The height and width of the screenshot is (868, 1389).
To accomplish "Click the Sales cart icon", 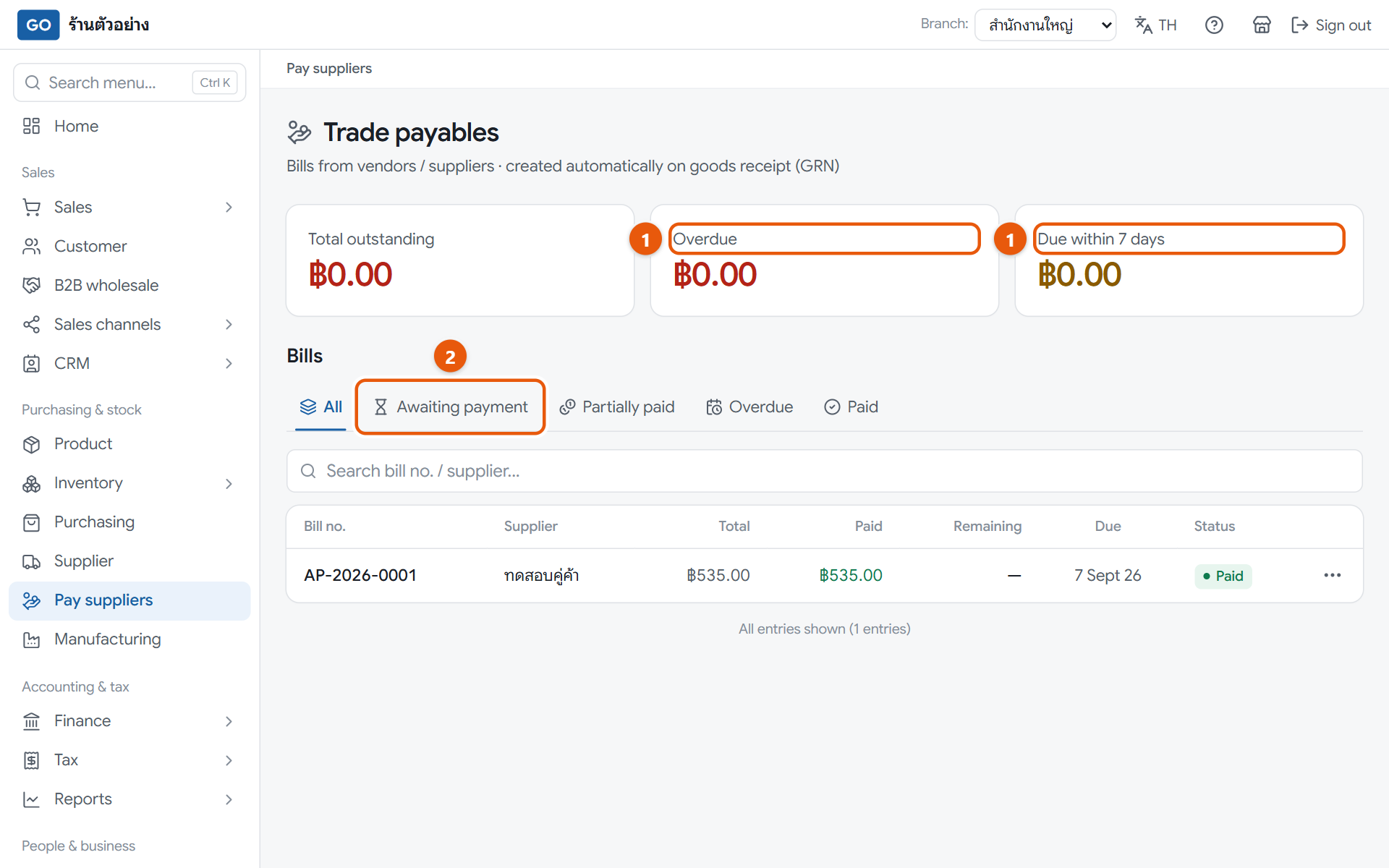I will tap(31, 207).
